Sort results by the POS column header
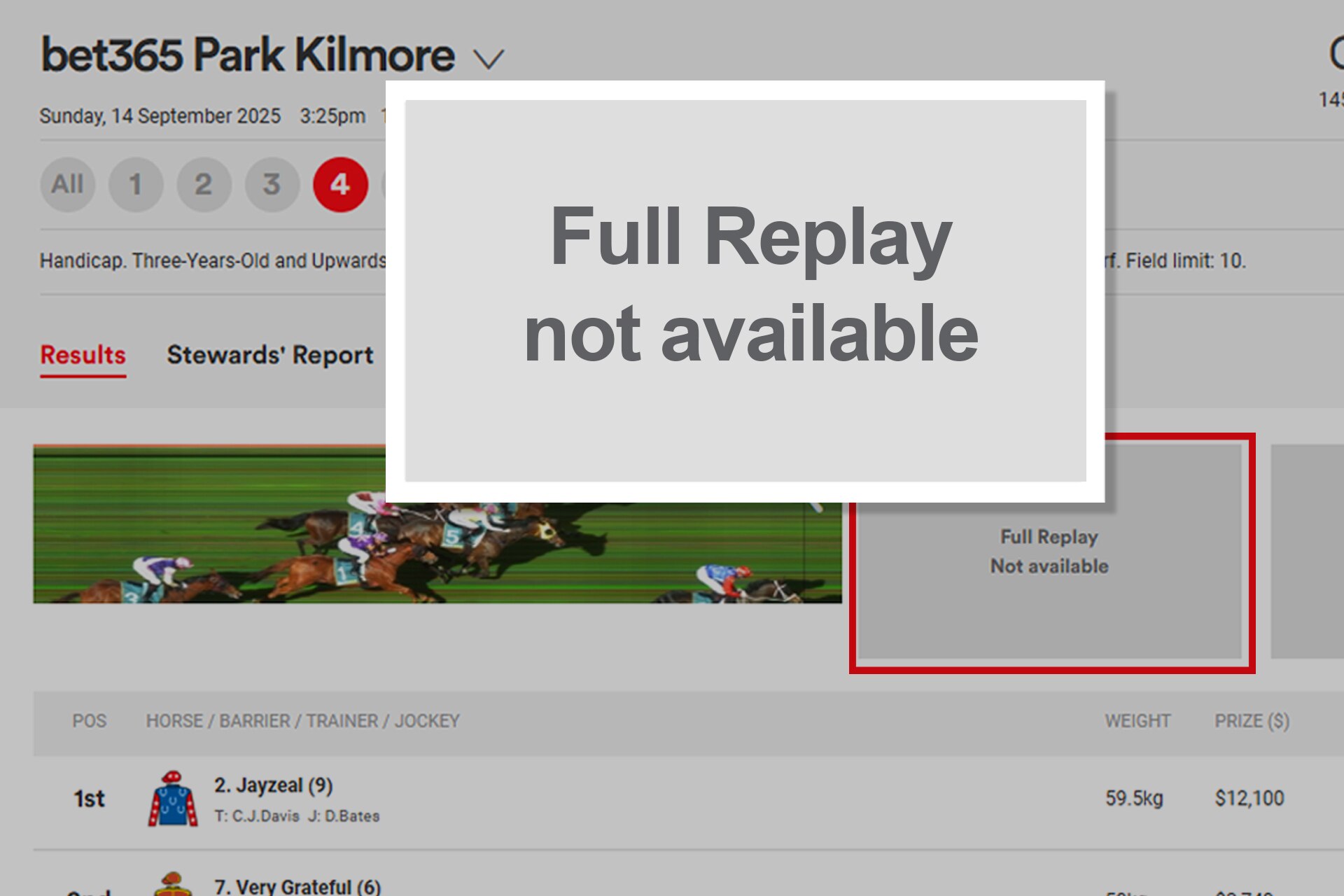This screenshot has width=1344, height=896. (90, 721)
